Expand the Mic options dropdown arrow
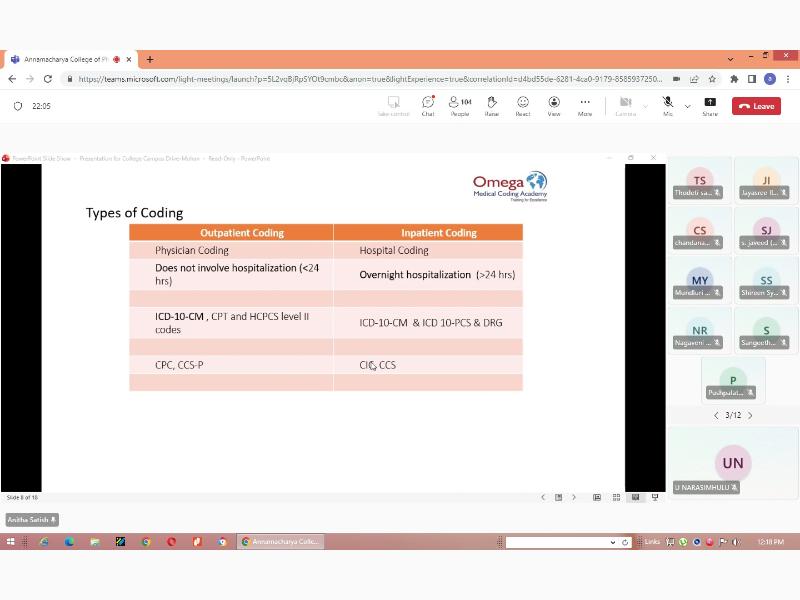 687,106
